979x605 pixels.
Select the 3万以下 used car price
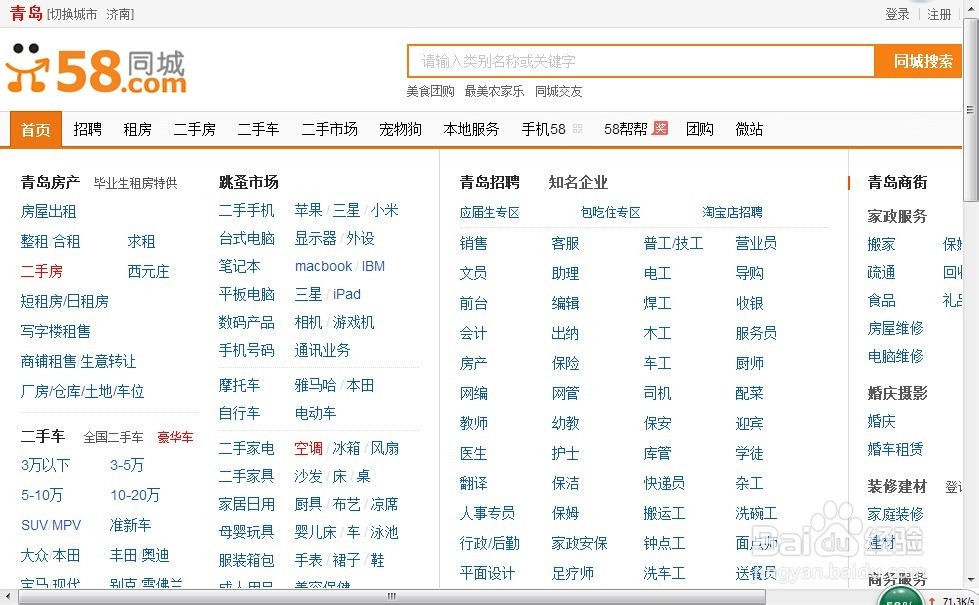(x=45, y=465)
